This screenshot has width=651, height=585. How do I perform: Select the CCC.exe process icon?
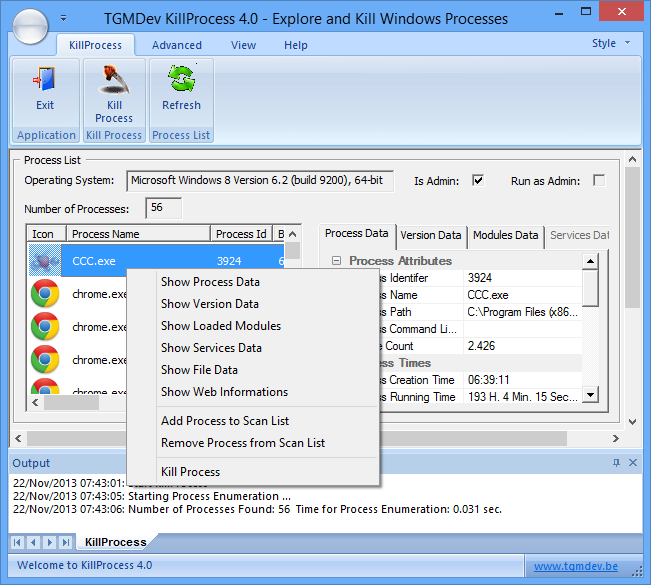[45, 261]
